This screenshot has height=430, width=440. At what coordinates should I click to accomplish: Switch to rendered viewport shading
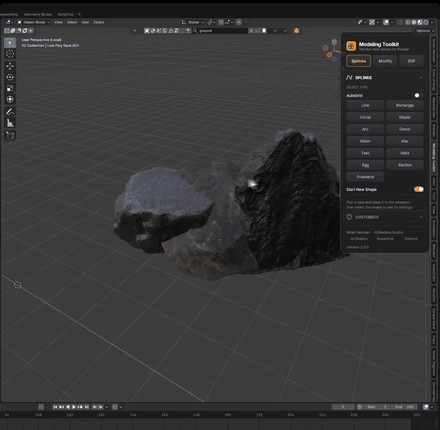tap(426, 22)
